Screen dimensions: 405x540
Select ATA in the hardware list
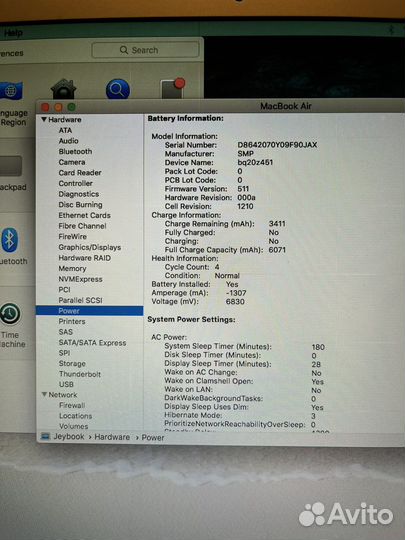pos(65,130)
